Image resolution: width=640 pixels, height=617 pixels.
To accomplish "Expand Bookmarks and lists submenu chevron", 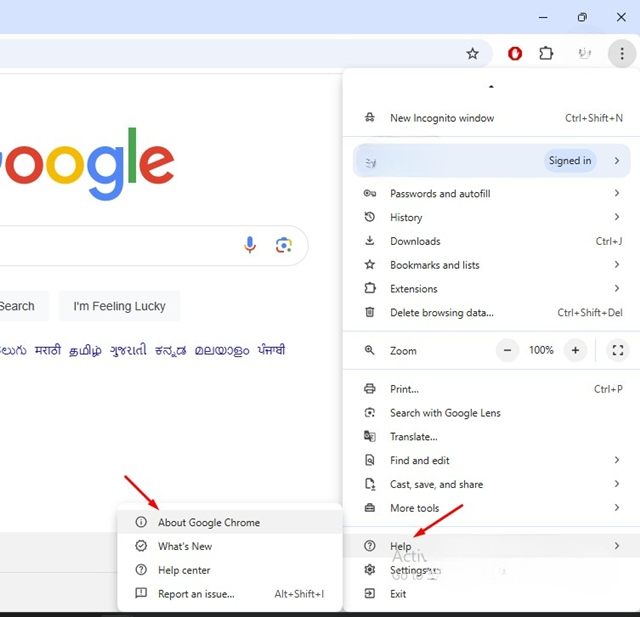I will coord(617,264).
